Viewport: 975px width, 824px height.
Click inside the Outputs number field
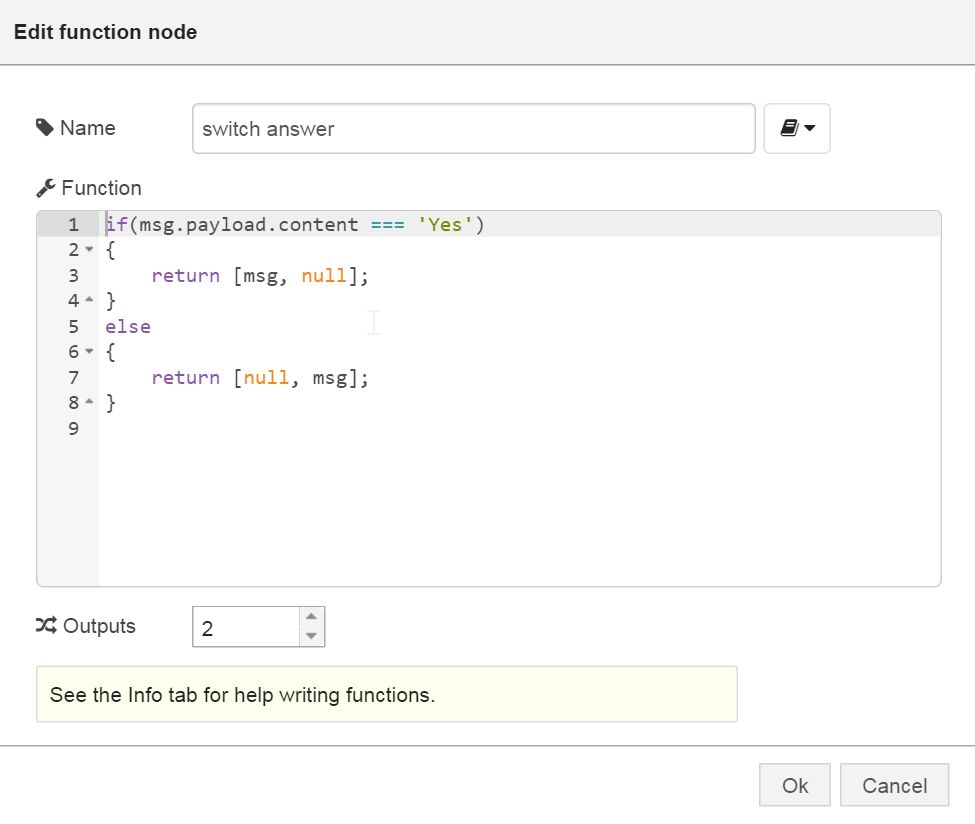click(x=245, y=628)
